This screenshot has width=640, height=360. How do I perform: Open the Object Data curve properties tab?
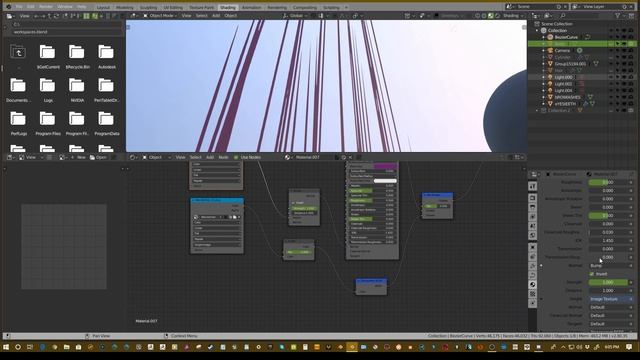coord(533,275)
